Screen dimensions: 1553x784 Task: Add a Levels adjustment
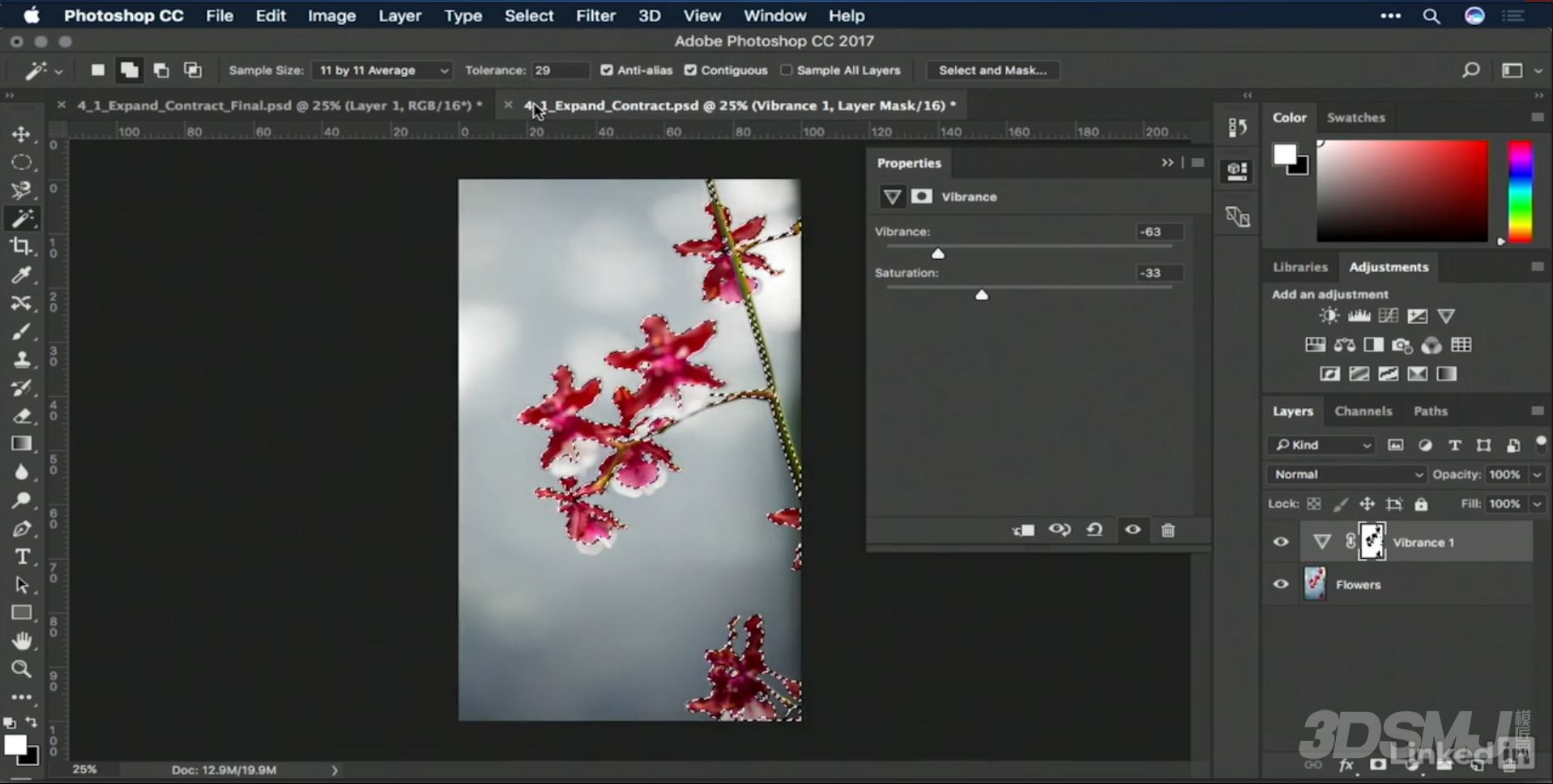click(x=1359, y=316)
